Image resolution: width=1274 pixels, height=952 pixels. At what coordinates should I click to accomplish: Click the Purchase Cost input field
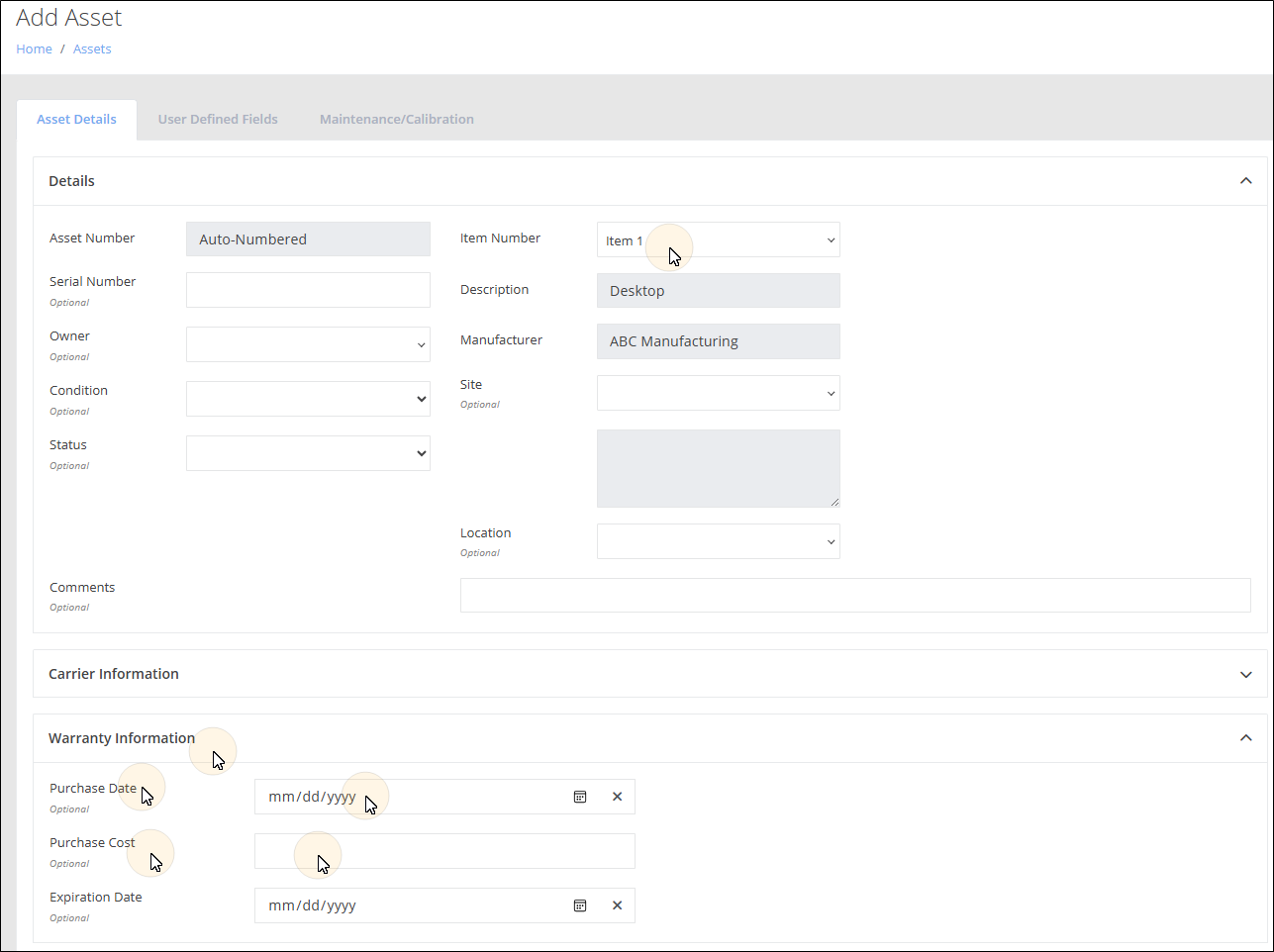coord(444,851)
